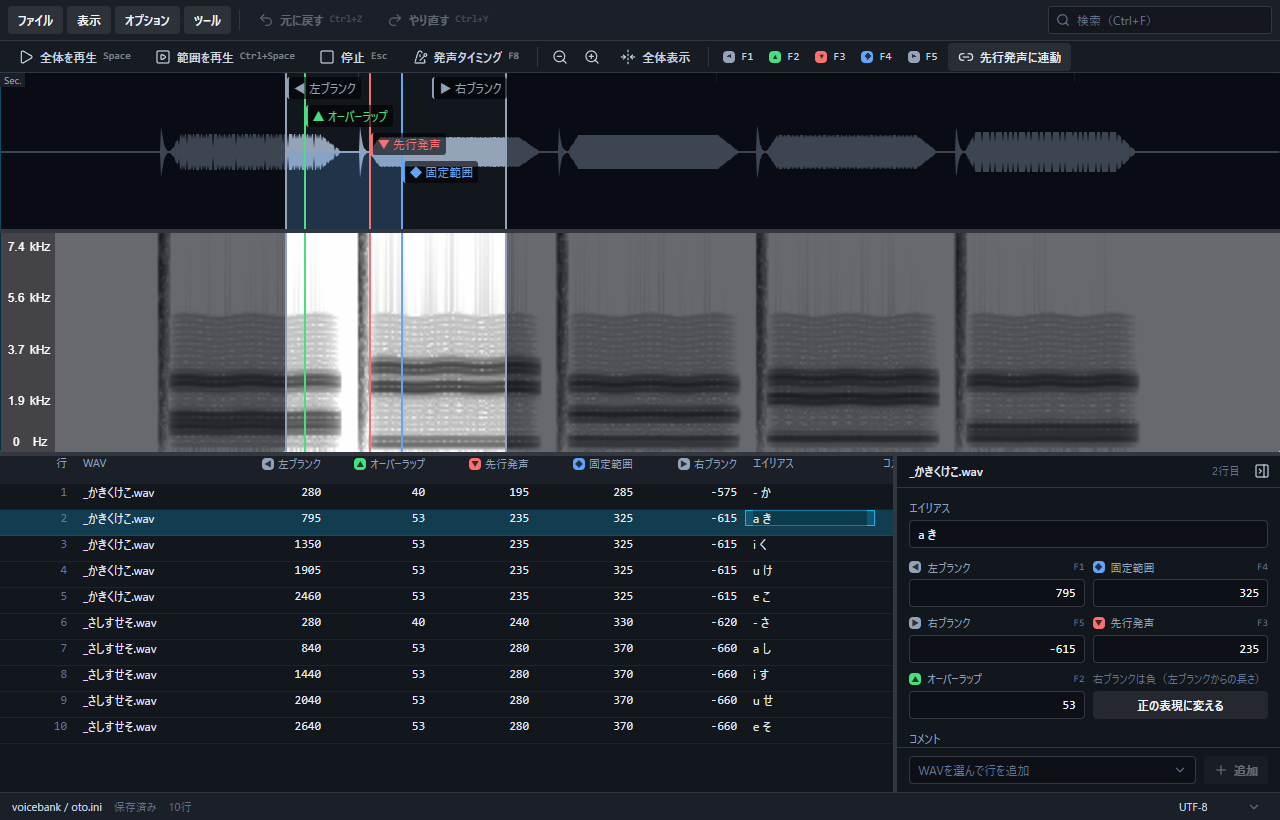
Task: Click the 右ブランク marker on waveform
Action: coord(470,88)
